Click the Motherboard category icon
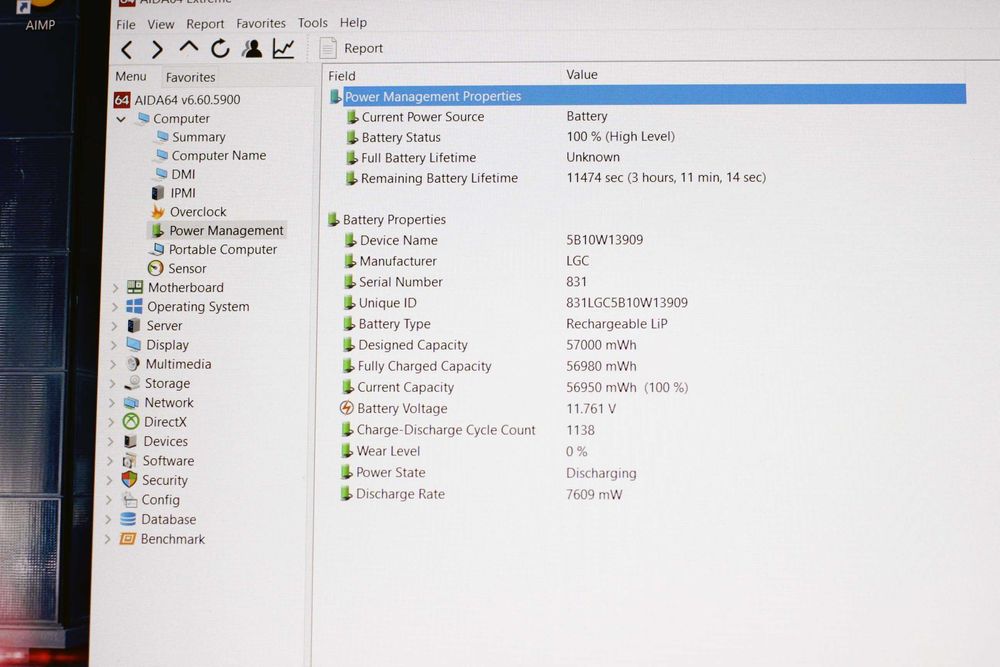Screen dimensions: 1000x667 [135, 288]
